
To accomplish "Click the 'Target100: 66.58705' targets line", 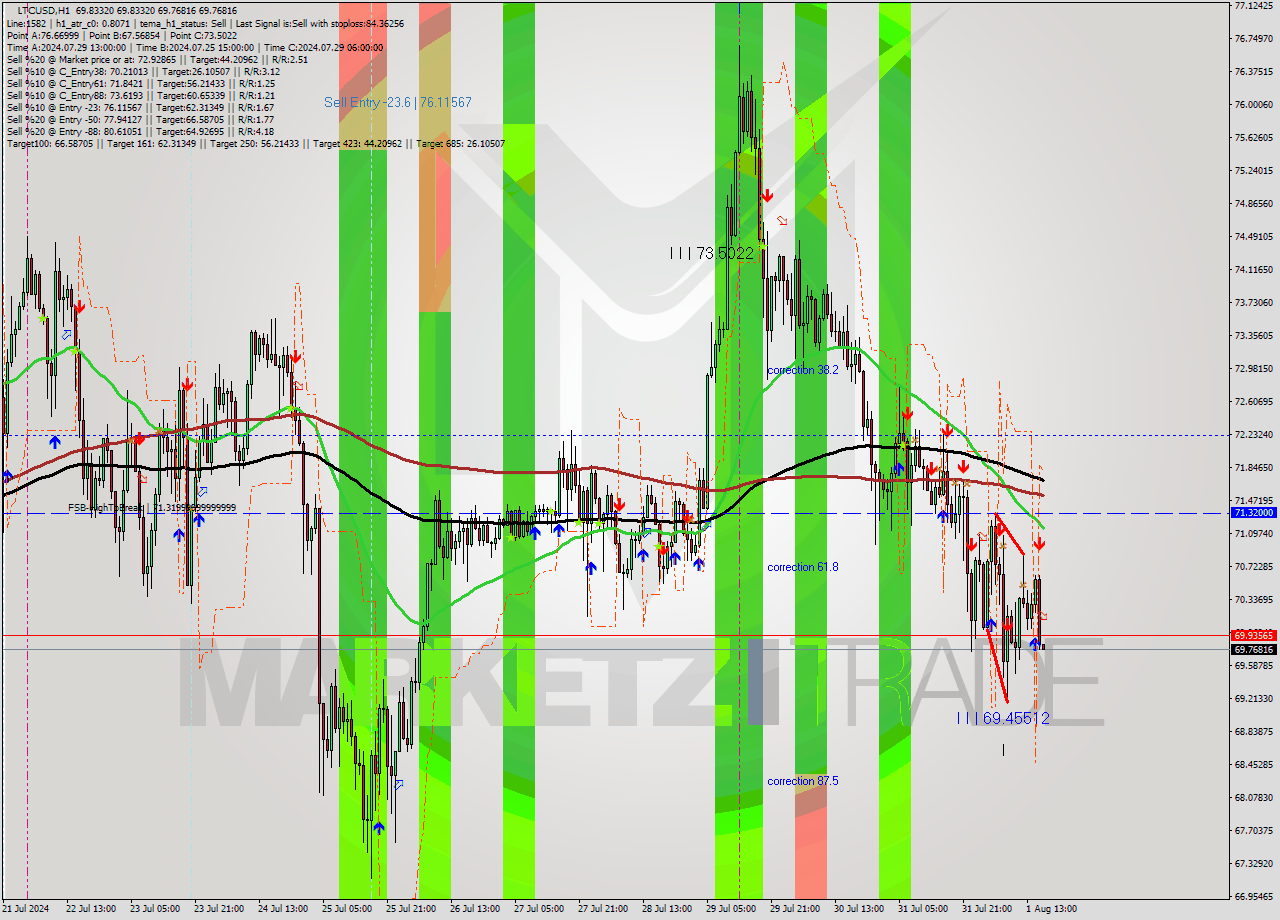I will point(256,144).
